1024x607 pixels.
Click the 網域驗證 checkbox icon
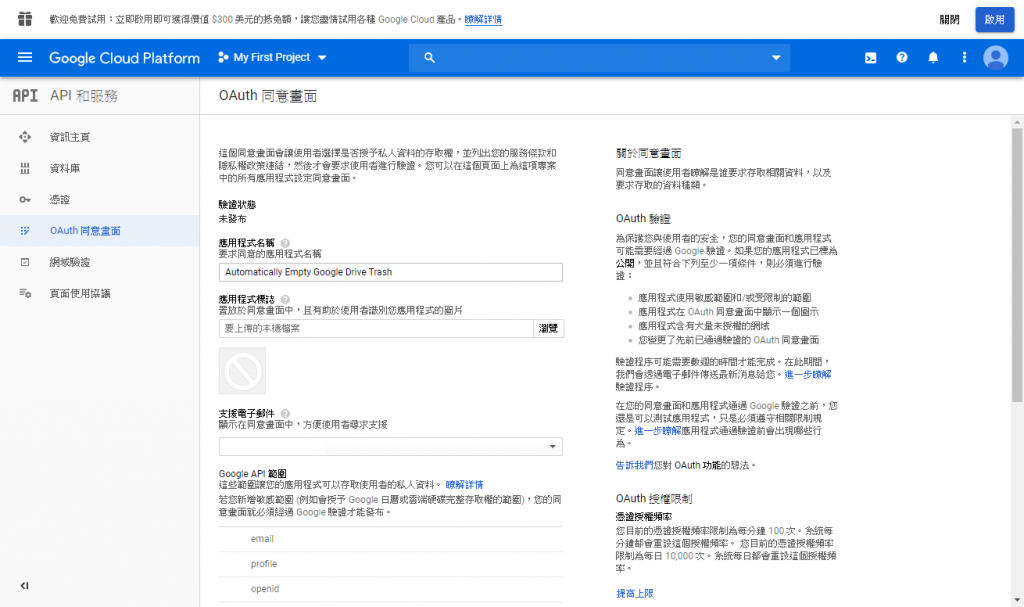(x=25, y=262)
